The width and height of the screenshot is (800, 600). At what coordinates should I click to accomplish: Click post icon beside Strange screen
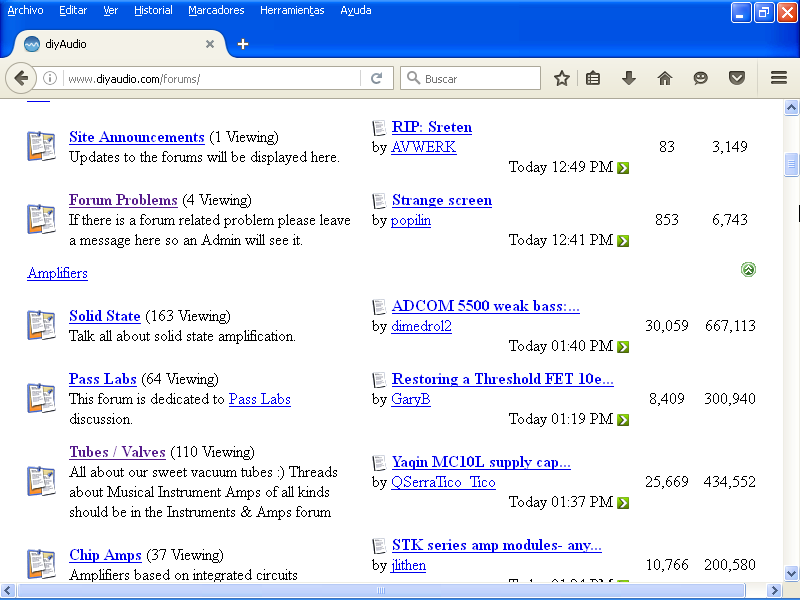379,201
